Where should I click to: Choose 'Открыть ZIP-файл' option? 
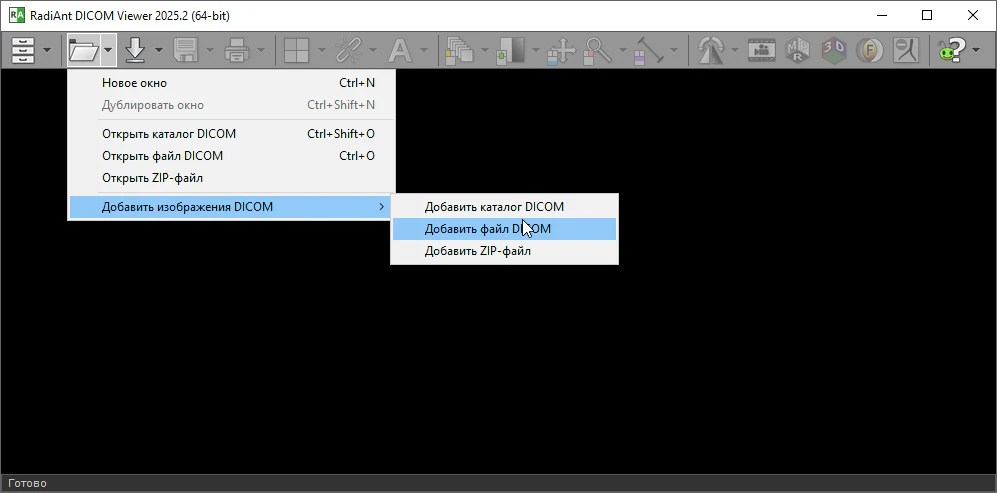[x=152, y=178]
